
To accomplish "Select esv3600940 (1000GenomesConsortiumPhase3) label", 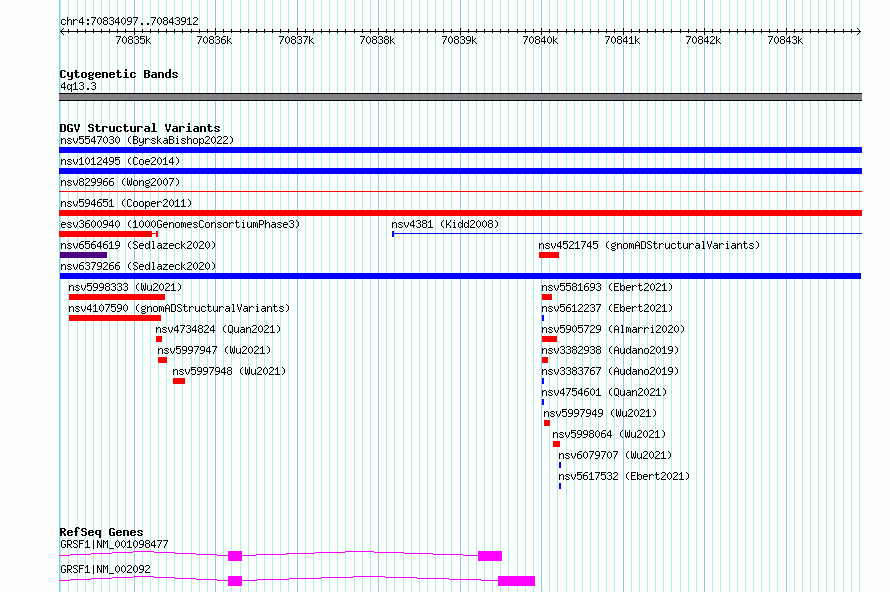I will point(180,224).
